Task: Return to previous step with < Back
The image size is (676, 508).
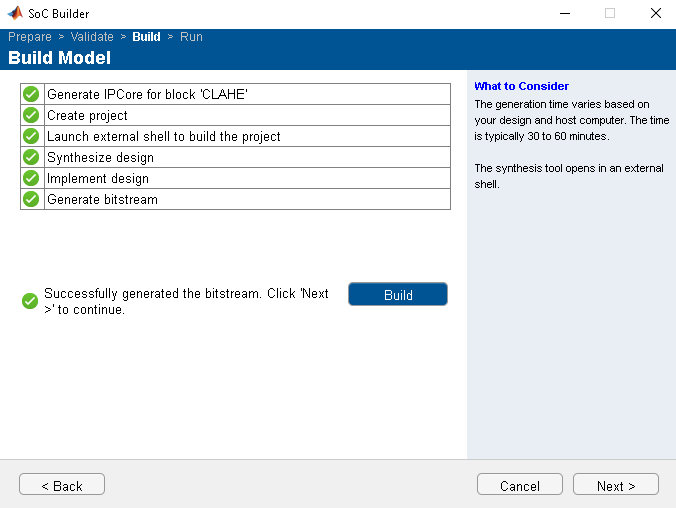Action: pyautogui.click(x=62, y=485)
